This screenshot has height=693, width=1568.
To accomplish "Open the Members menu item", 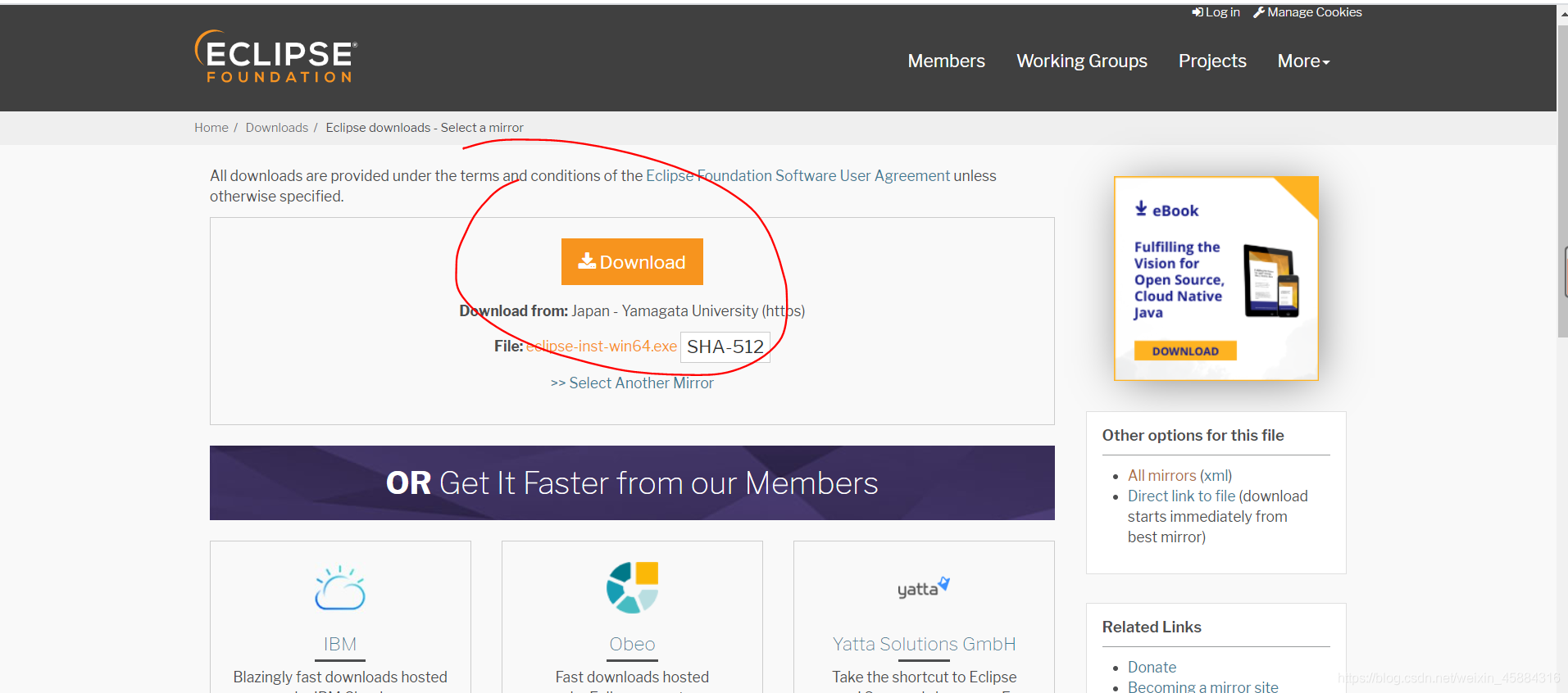I will (946, 61).
